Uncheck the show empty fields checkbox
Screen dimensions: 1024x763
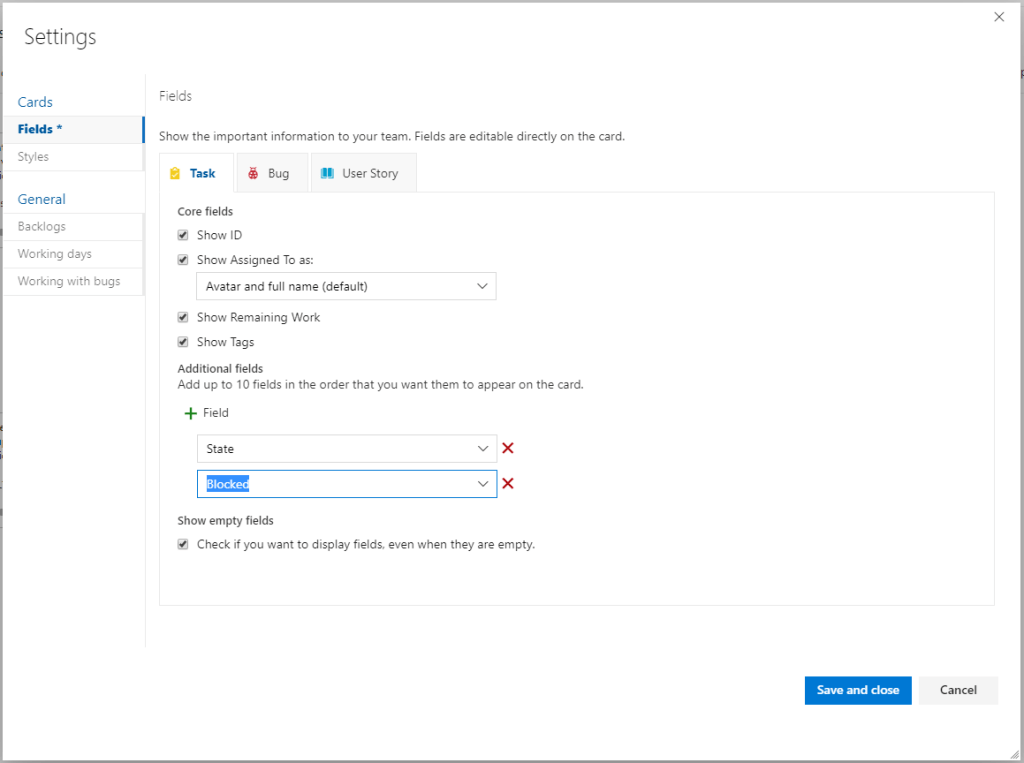[x=183, y=545]
